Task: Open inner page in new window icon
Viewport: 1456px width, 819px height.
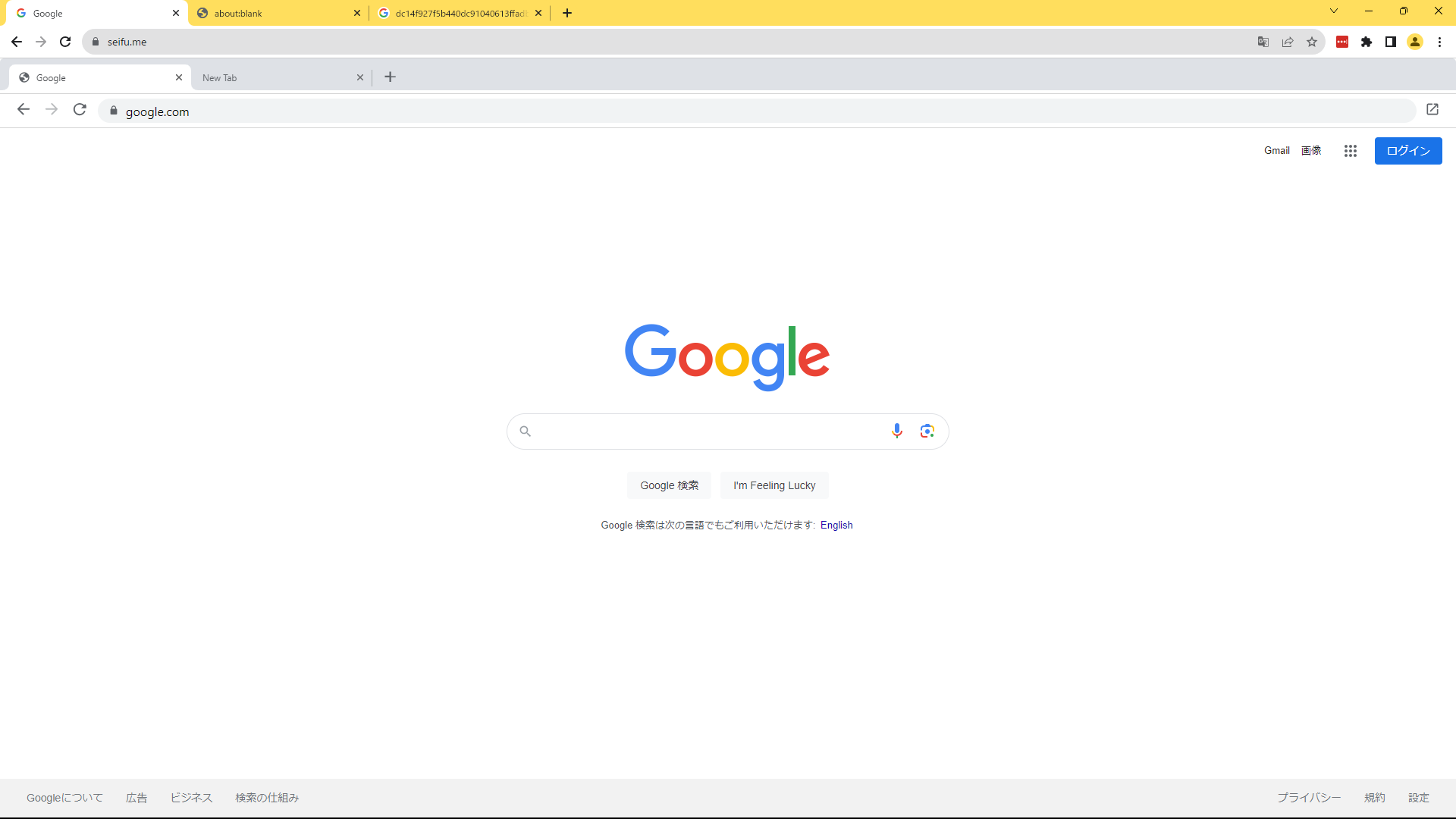Action: pos(1432,109)
